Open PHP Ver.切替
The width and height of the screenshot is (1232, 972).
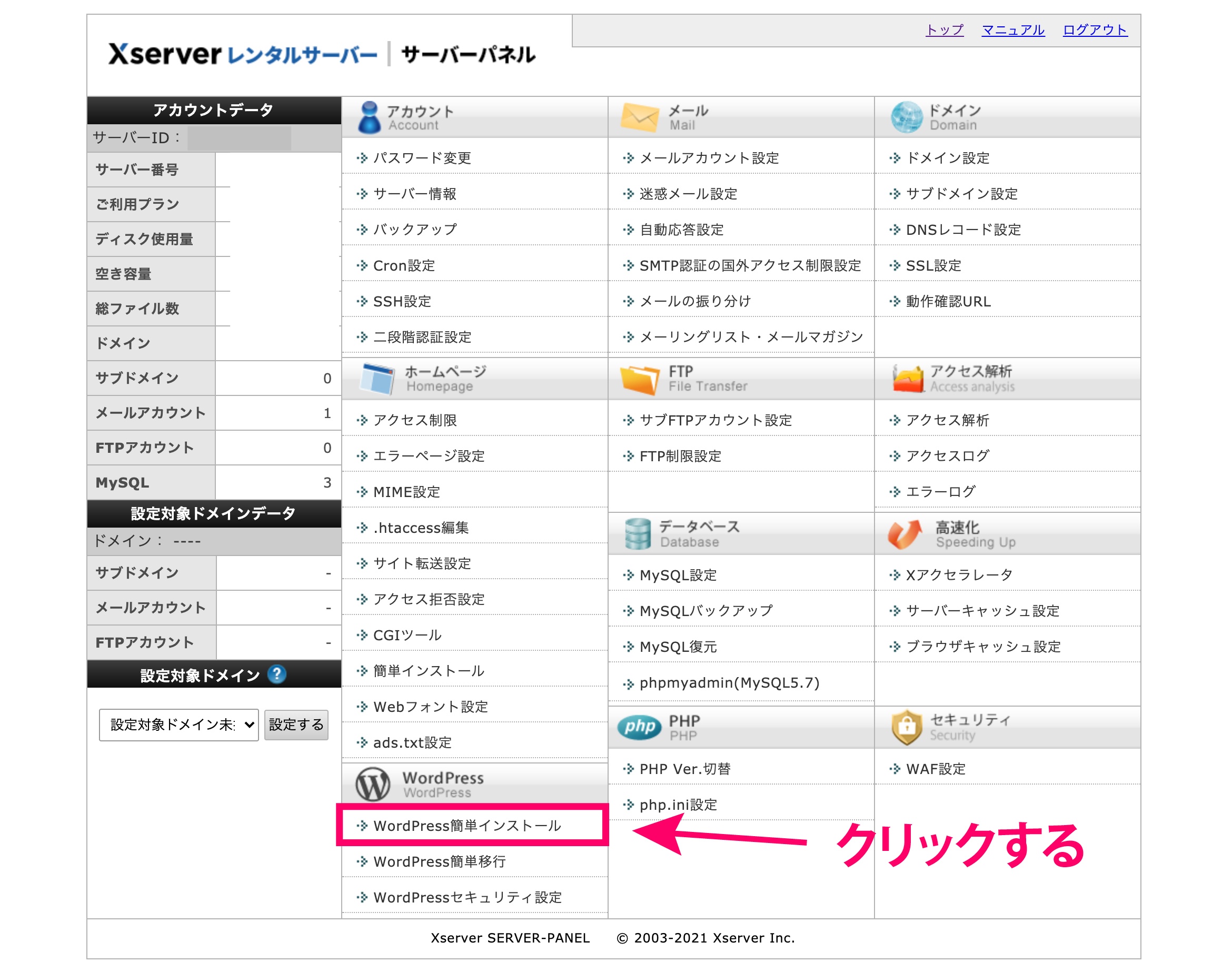click(684, 769)
